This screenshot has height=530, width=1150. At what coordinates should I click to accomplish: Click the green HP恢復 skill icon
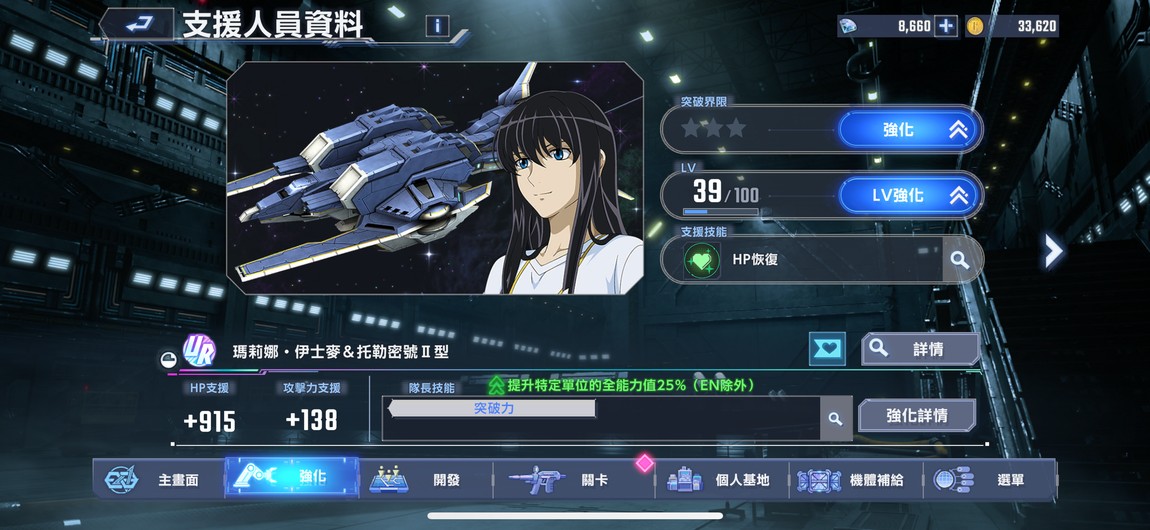coord(702,260)
